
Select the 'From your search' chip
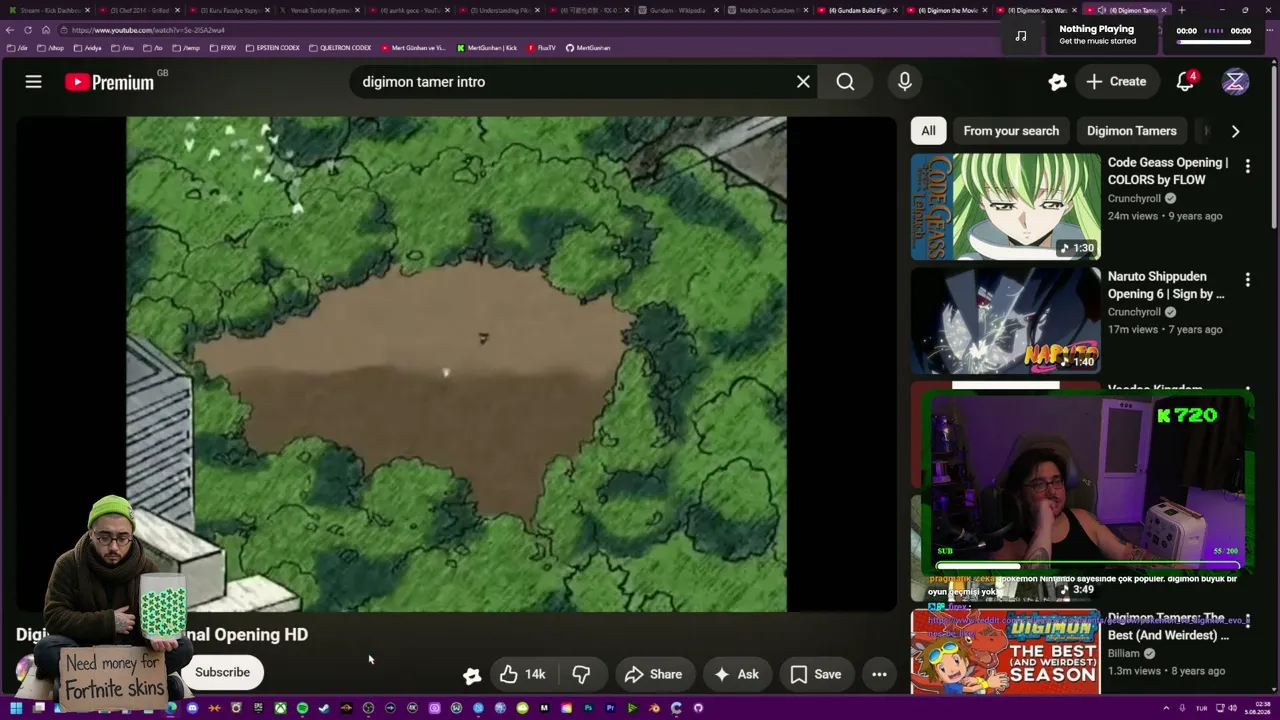click(x=1011, y=131)
